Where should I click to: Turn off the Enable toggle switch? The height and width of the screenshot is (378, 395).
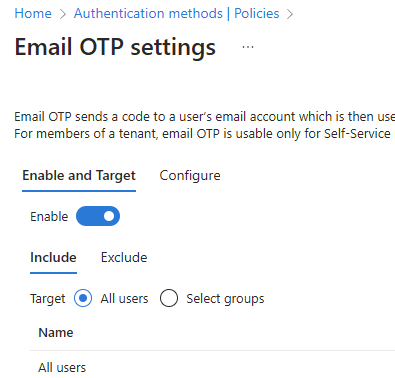(x=98, y=216)
